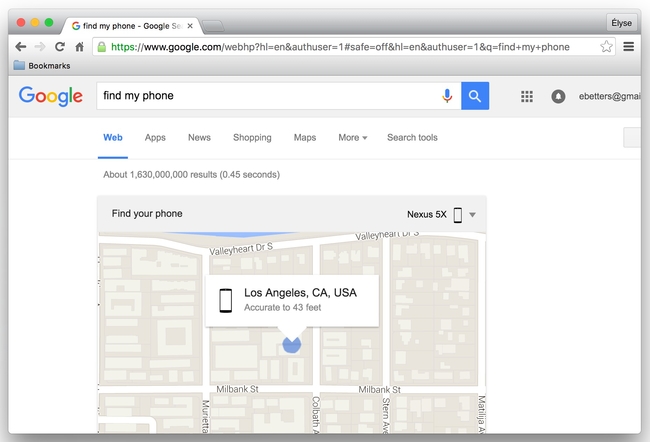Expand the More search options menu
Screen dimensions: 650x442
click(352, 138)
